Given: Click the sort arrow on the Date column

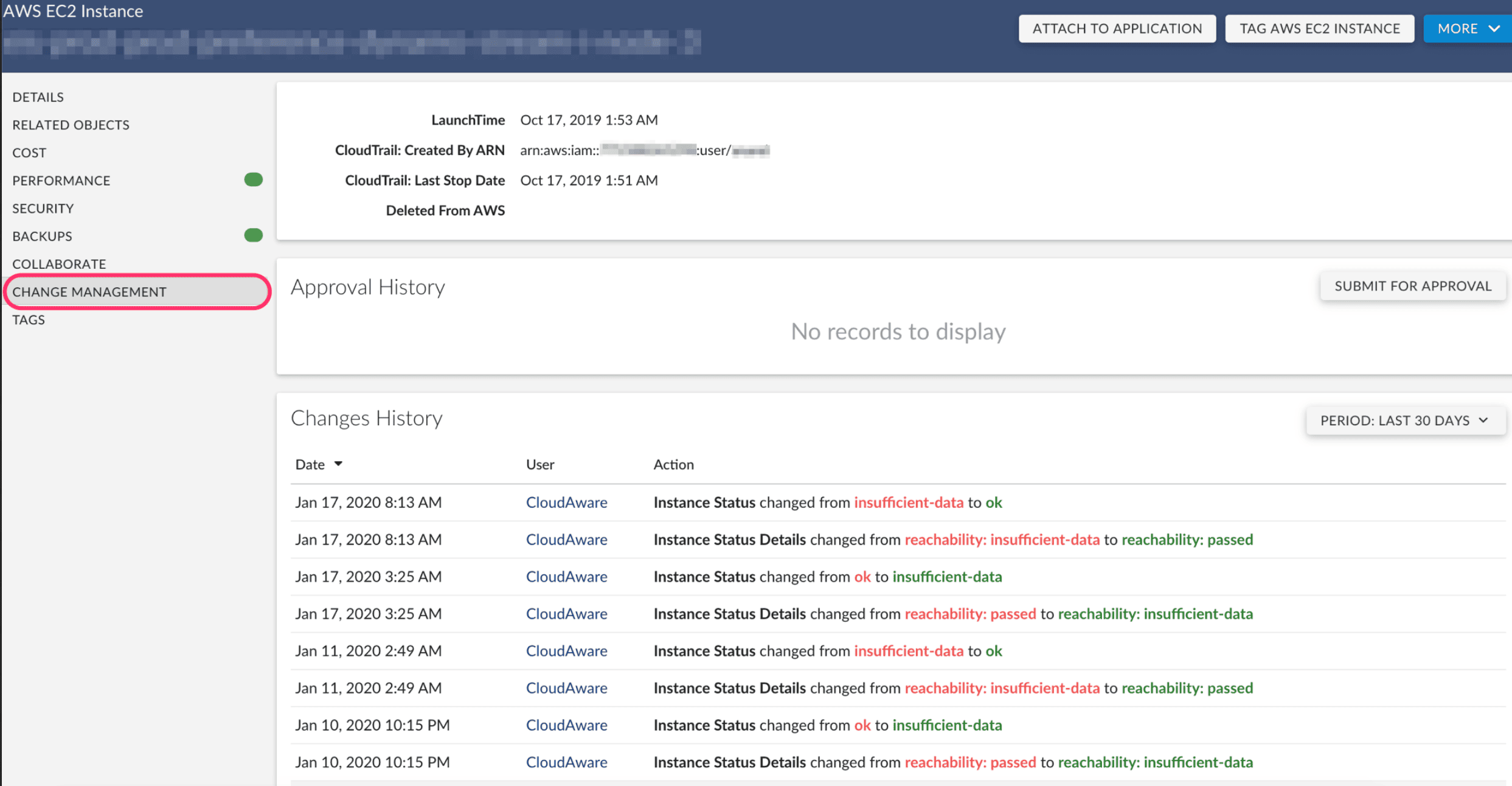Looking at the screenshot, I should click(338, 464).
